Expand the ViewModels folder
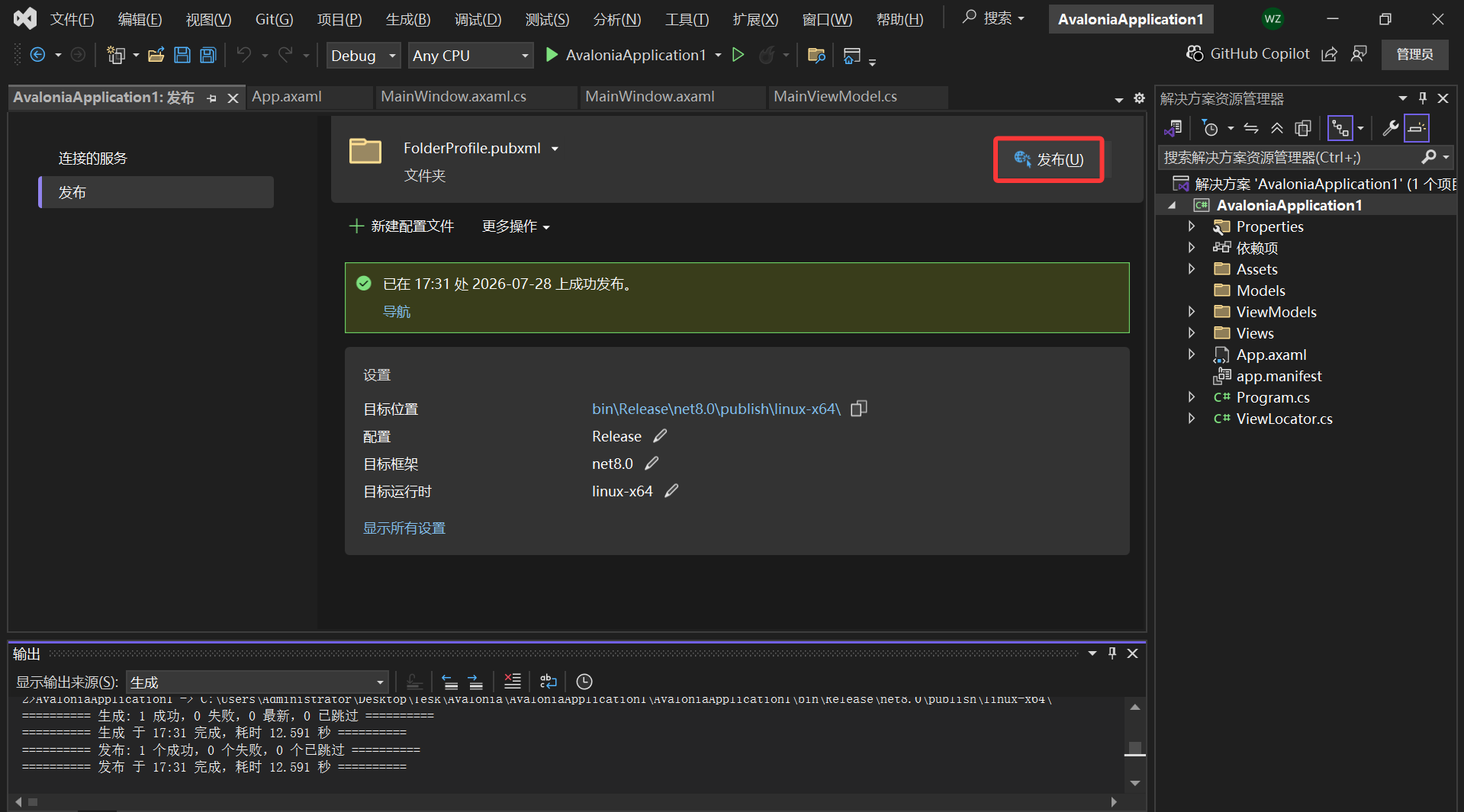The image size is (1464, 812). [x=1191, y=312]
